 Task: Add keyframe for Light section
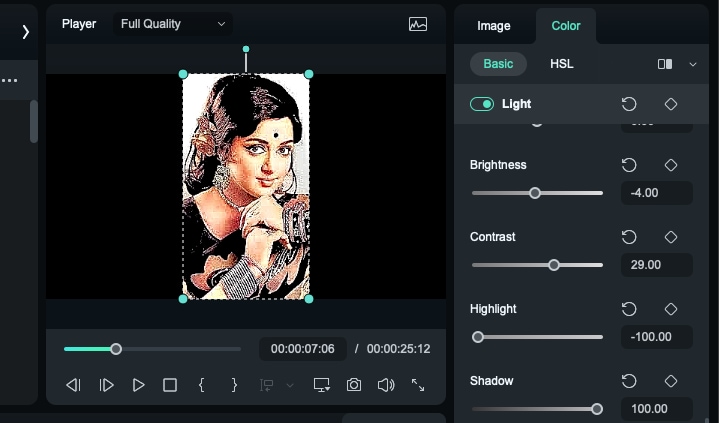tap(671, 104)
